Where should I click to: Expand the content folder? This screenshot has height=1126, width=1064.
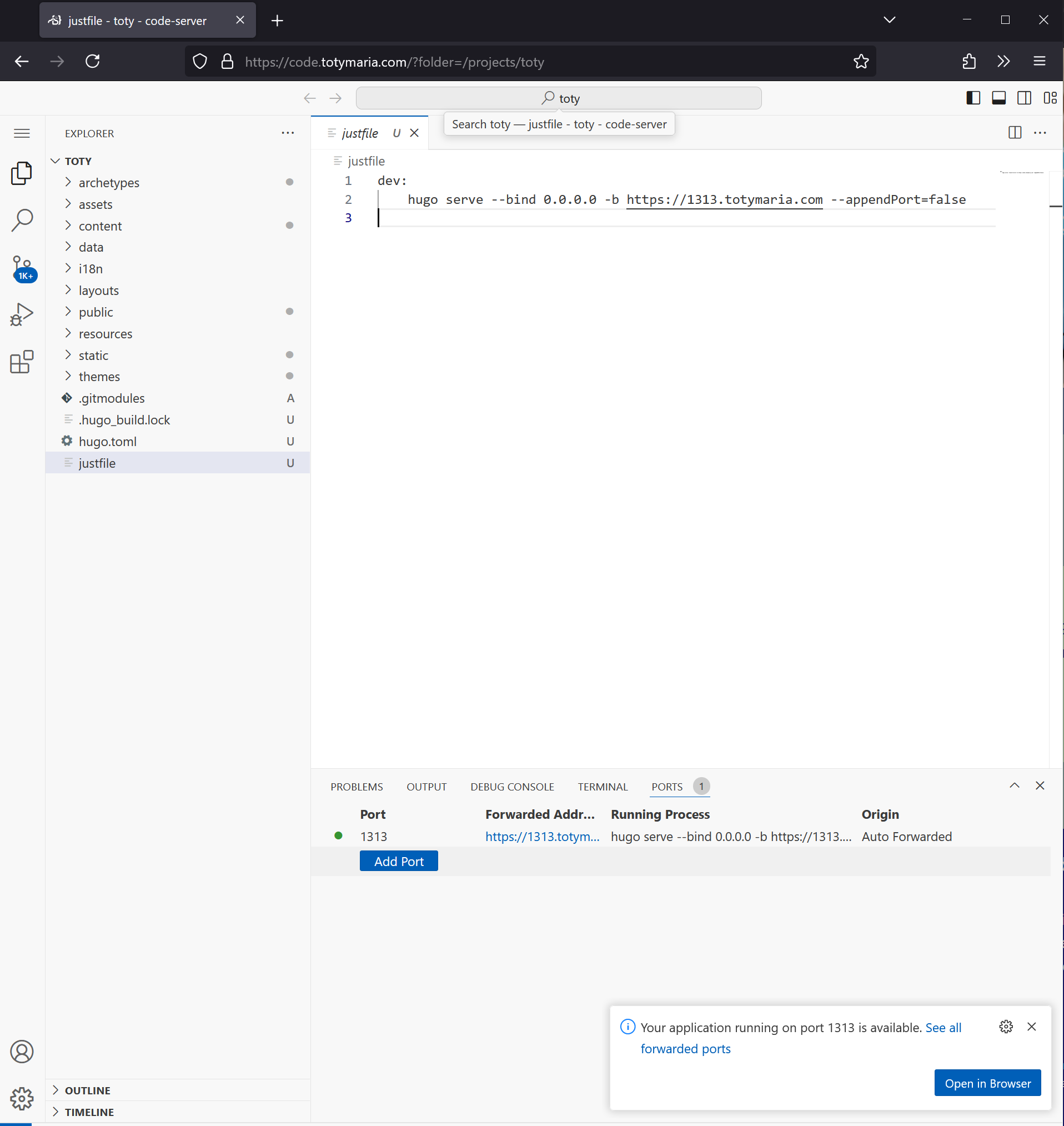tap(178, 226)
